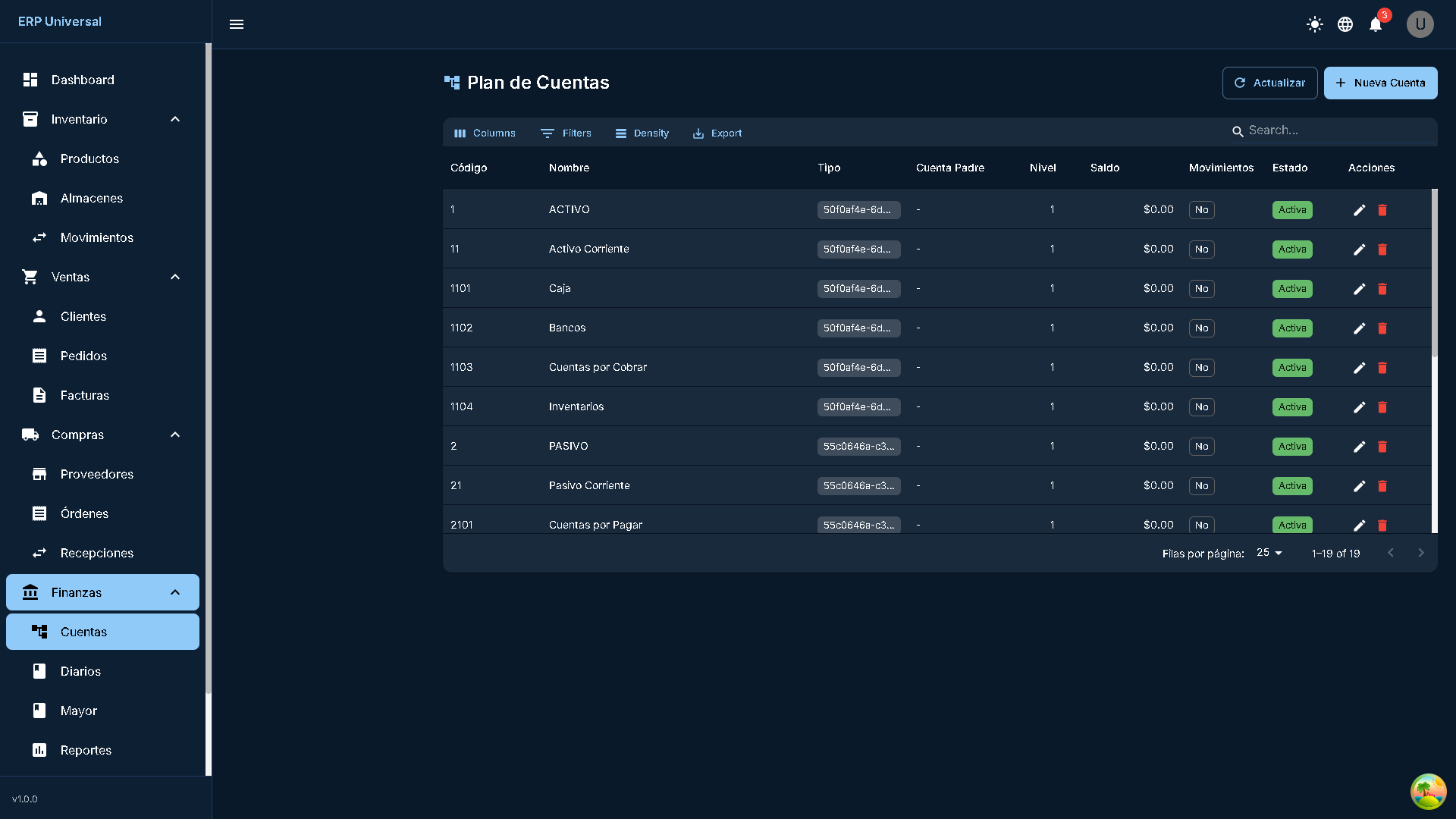Click the edit pencil for Caja row
Screen dimensions: 1456x819
1359,289
